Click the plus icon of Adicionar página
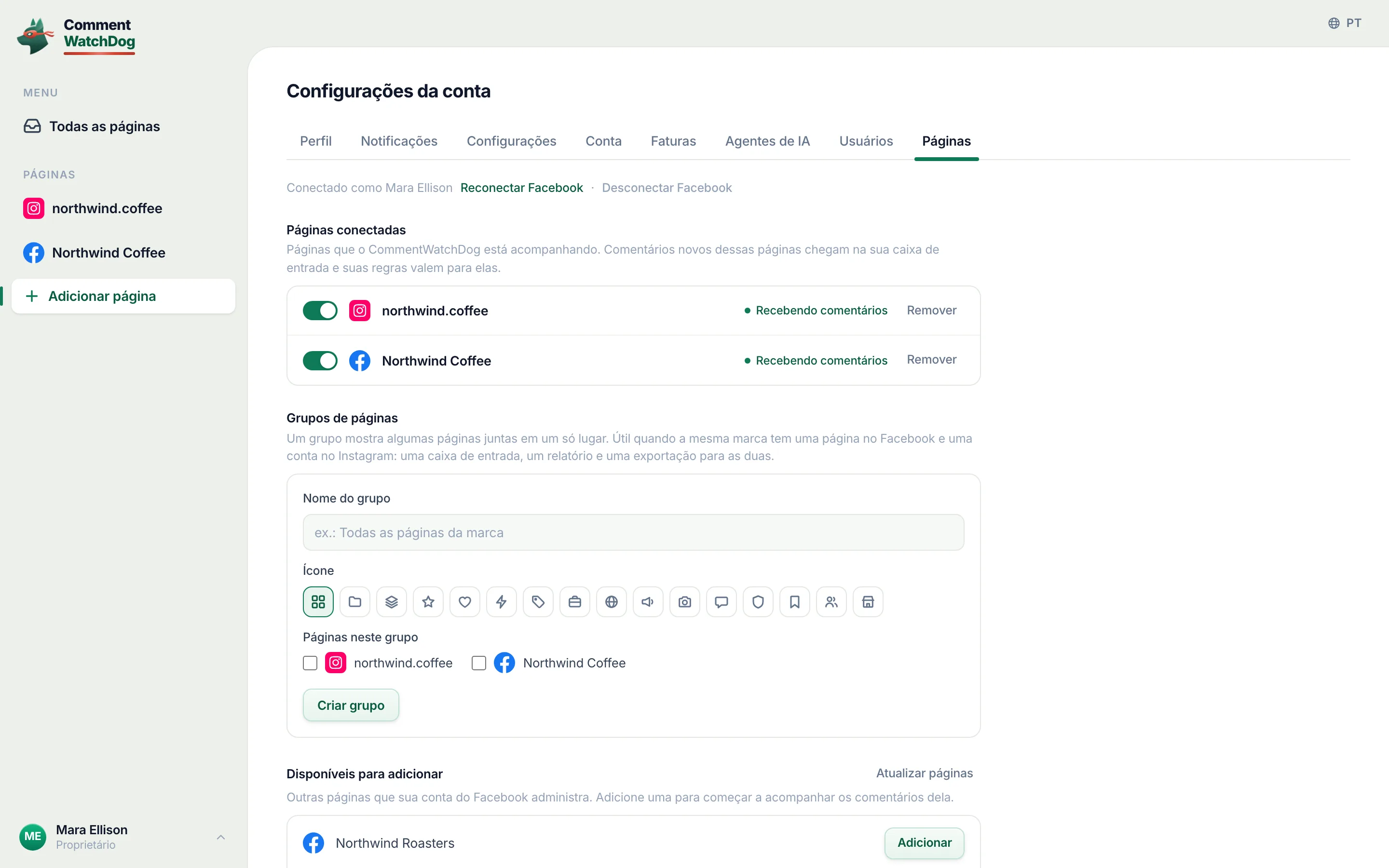The image size is (1389, 868). tap(32, 296)
